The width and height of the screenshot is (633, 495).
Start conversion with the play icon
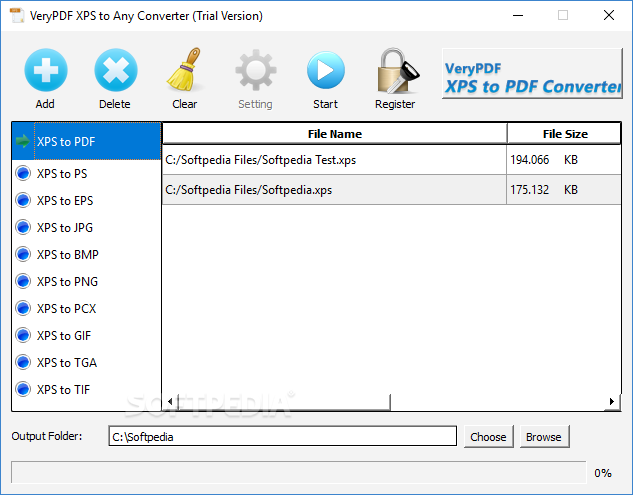point(325,70)
